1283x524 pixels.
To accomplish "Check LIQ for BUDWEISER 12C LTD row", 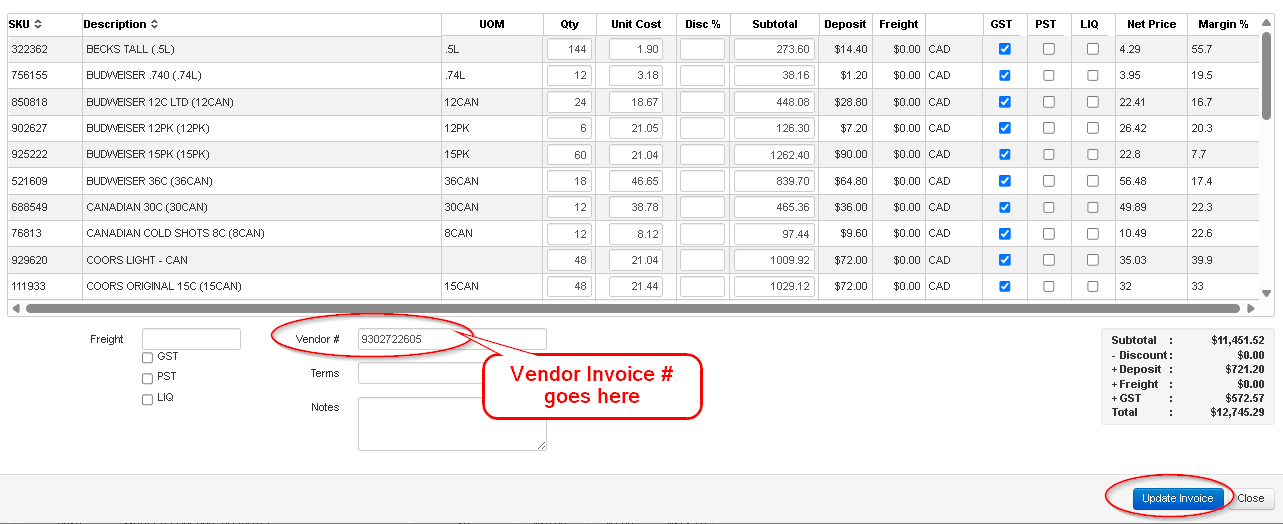I will [1092, 102].
